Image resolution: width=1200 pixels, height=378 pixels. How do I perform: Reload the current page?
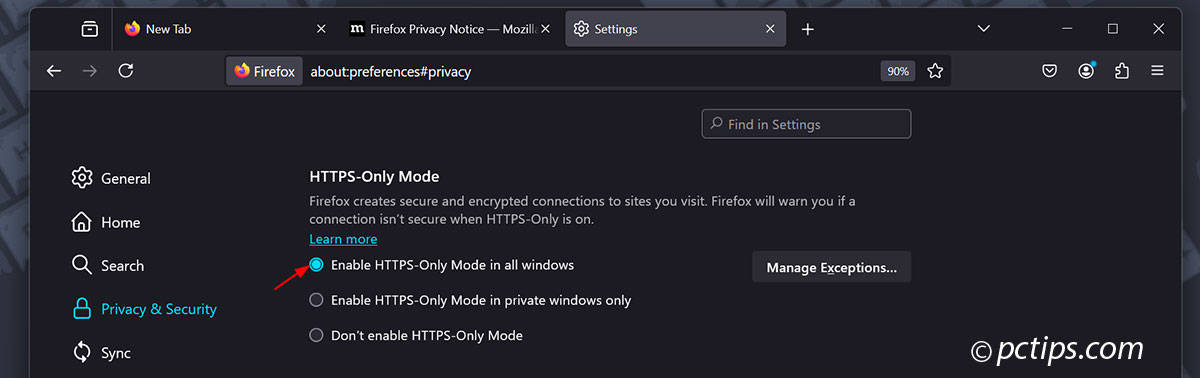coord(126,71)
